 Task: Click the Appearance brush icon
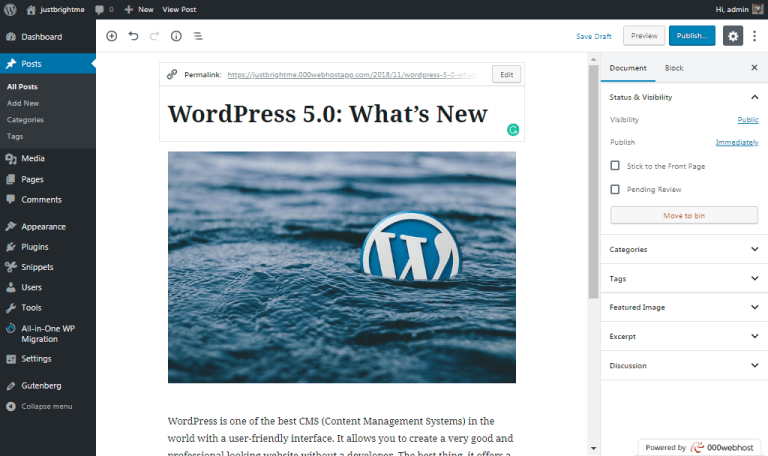(11, 226)
